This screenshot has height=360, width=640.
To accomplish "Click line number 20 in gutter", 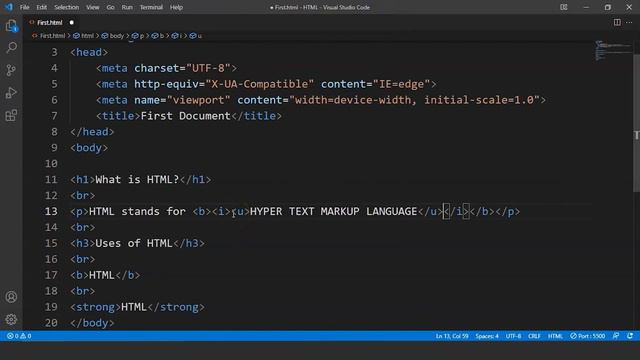I will click(51, 323).
